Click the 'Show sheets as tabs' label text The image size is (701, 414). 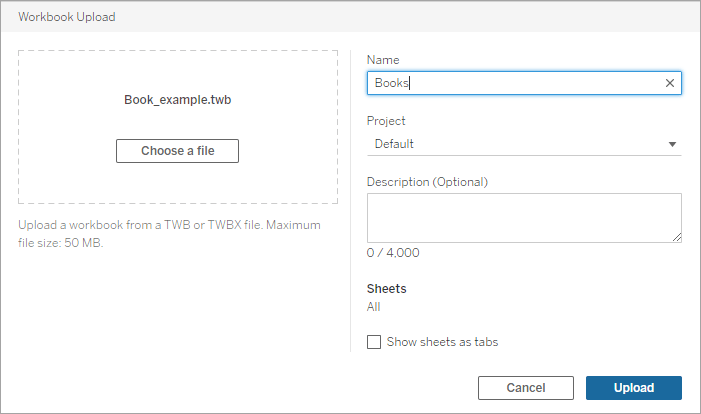(x=442, y=342)
